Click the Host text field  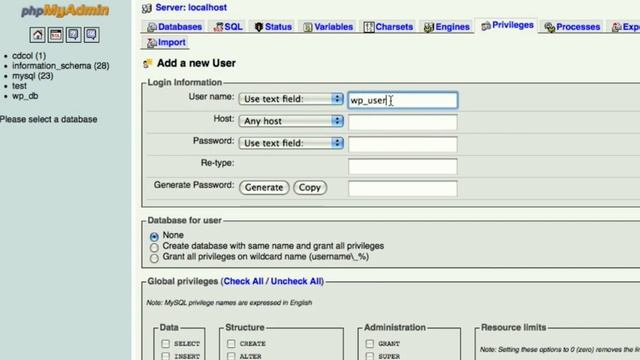tap(402, 122)
